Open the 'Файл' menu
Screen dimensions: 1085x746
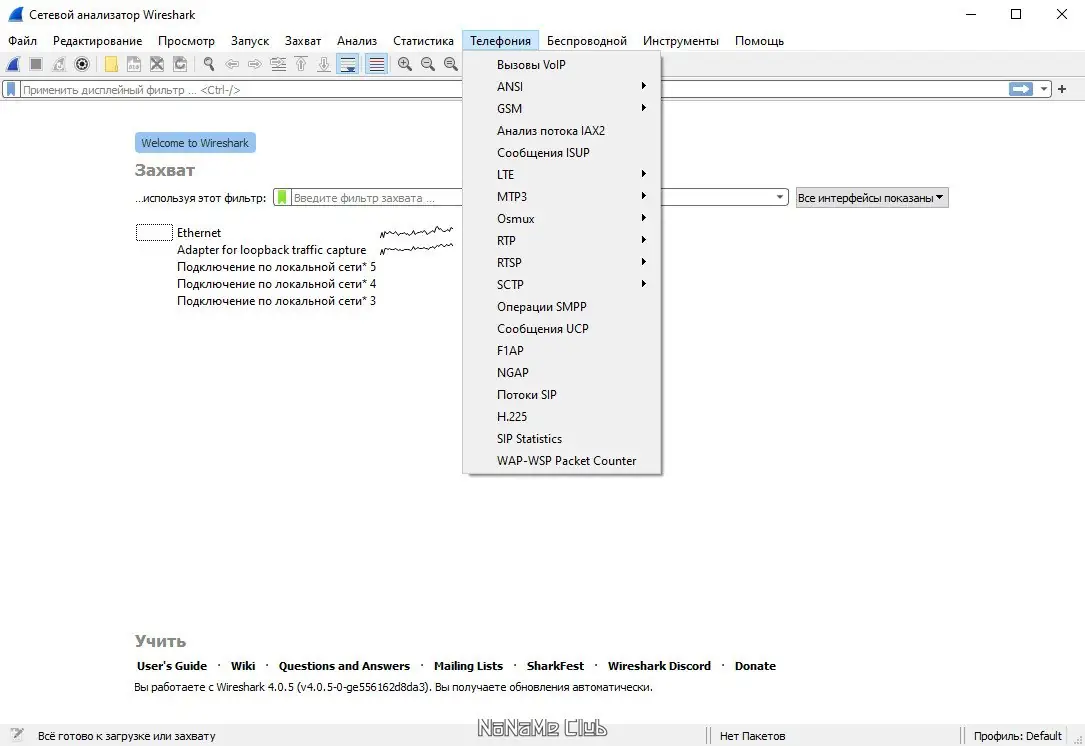coord(22,41)
